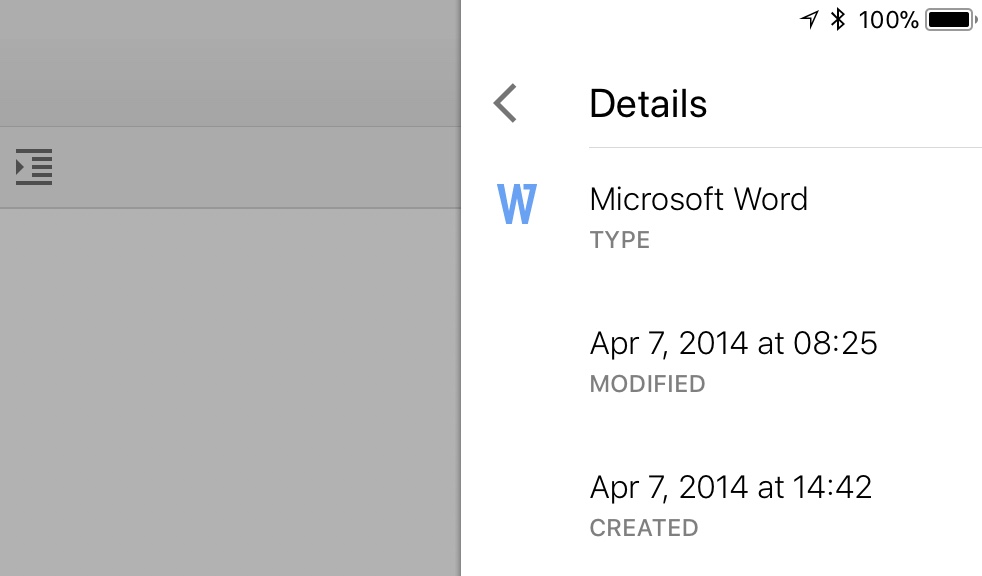This screenshot has height=576, width=982.
Task: Tap the increase indent icon
Action: pos(34,167)
